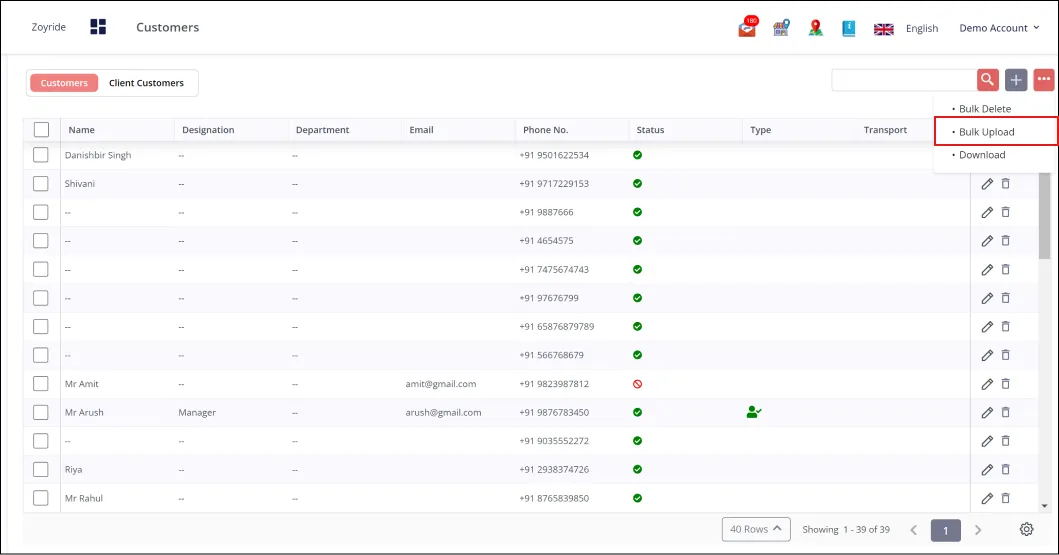1059x555 pixels.
Task: Edit Mr Amit row with pencil icon
Action: (x=987, y=384)
